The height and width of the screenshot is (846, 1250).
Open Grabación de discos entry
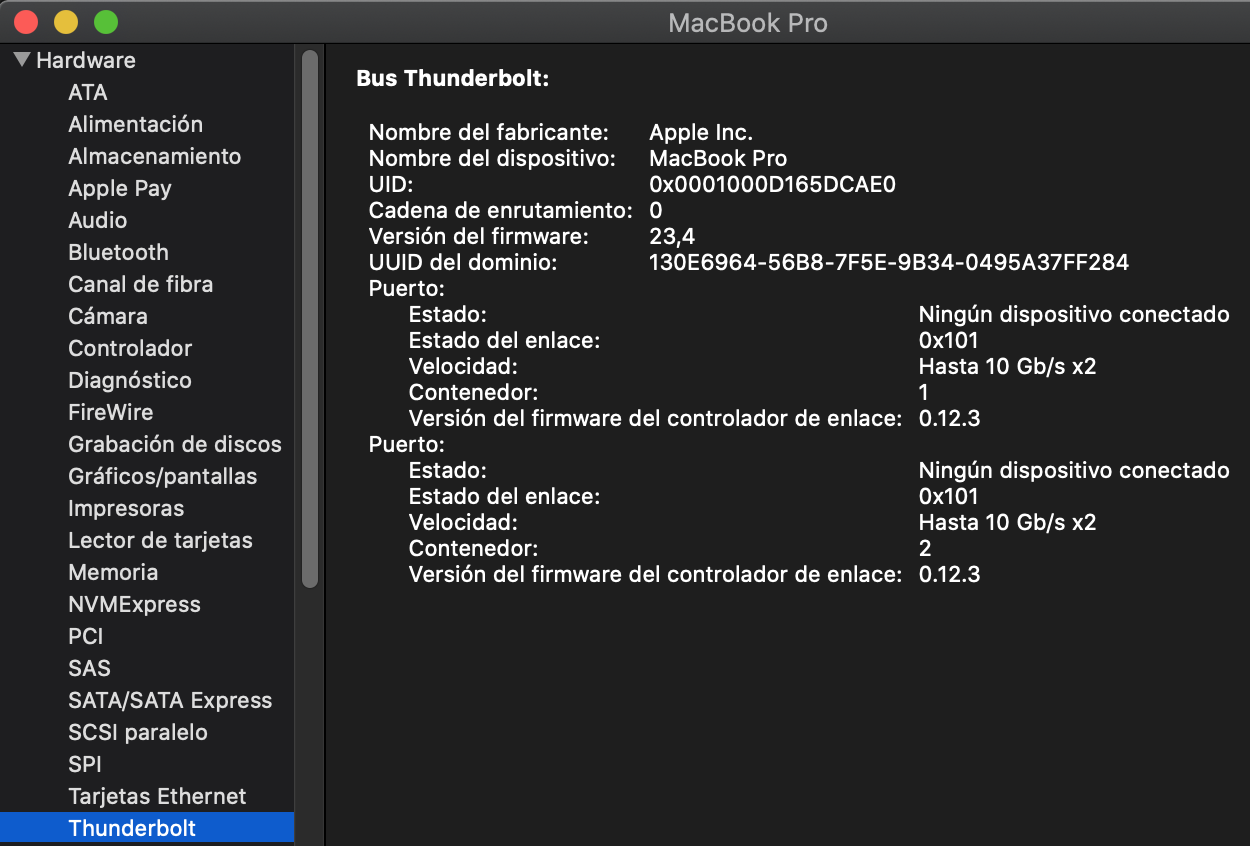pos(175,444)
